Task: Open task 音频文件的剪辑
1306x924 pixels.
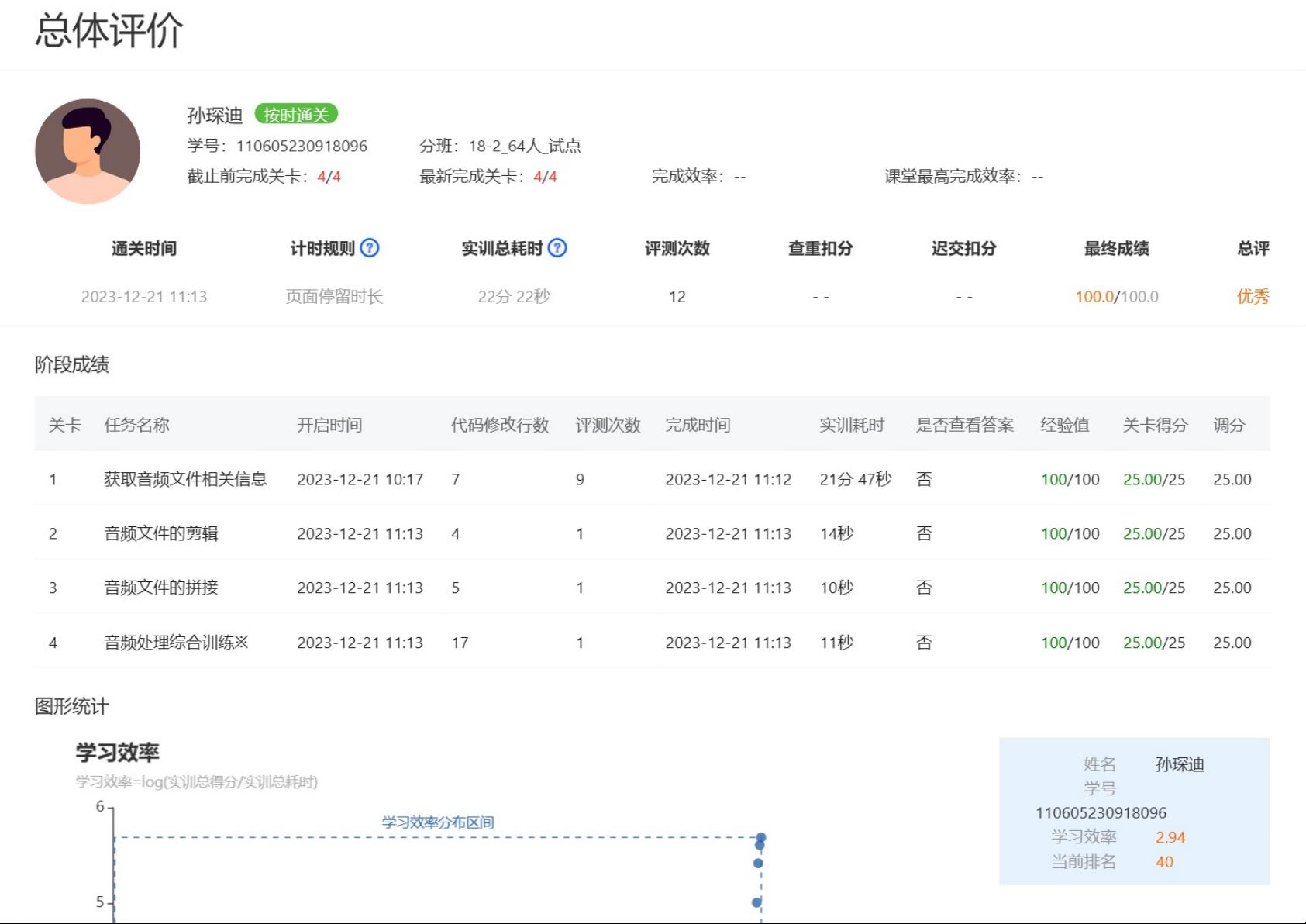Action: click(161, 533)
